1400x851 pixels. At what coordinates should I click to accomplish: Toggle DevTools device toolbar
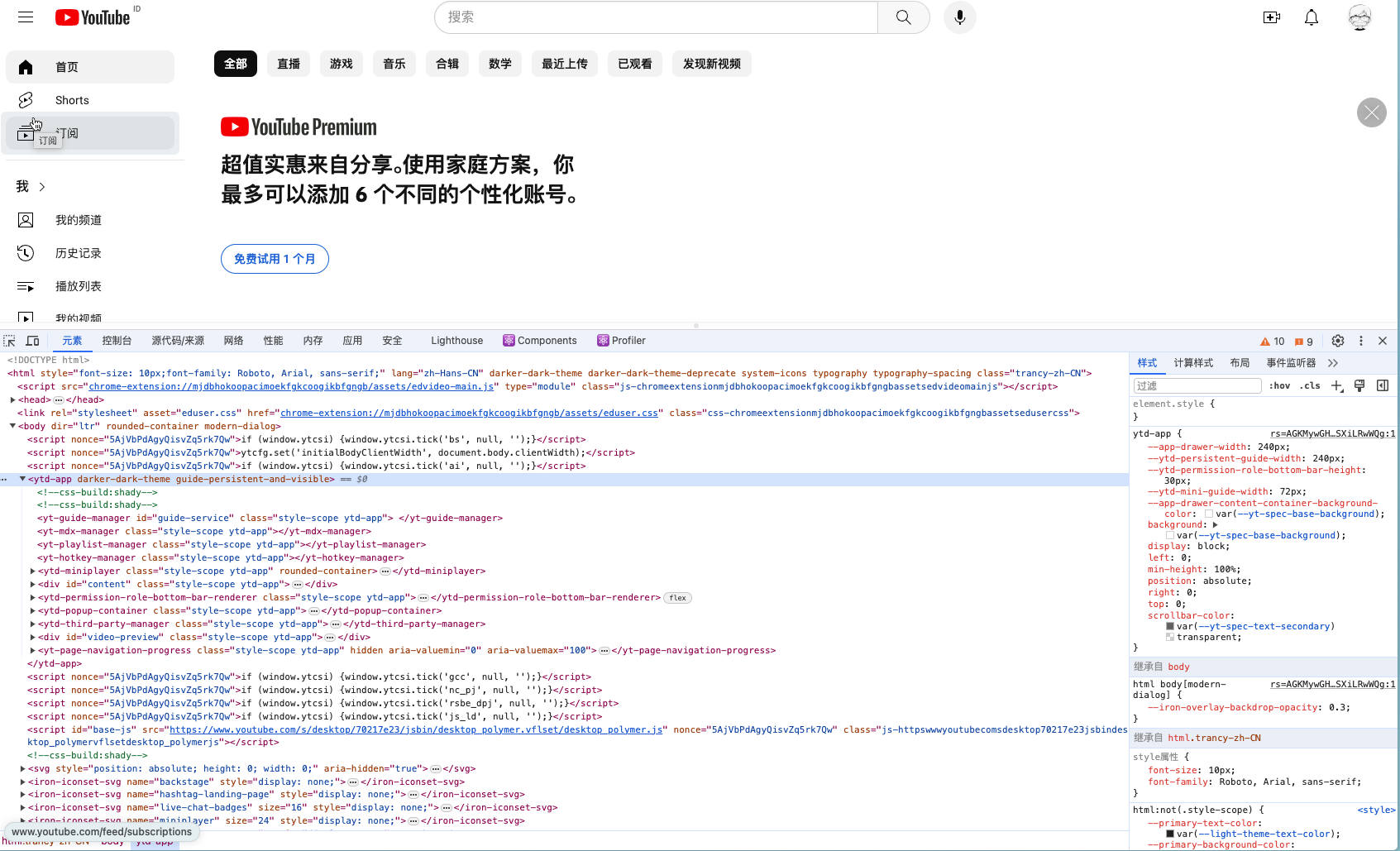(32, 341)
